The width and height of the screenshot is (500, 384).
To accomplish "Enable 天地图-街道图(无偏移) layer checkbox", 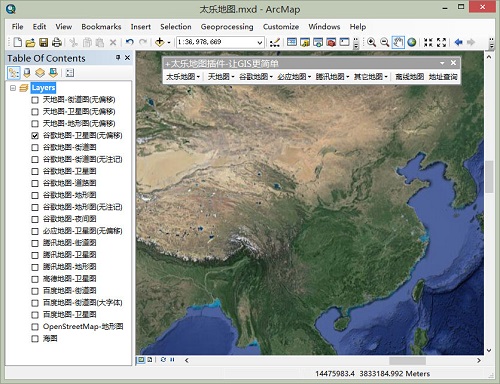I will [x=35, y=100].
